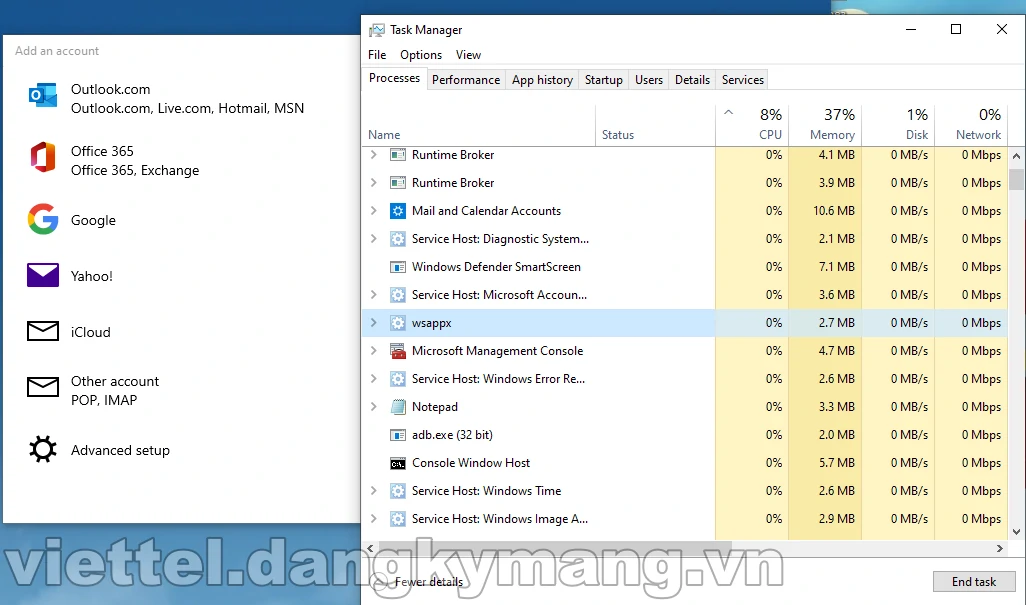The width and height of the screenshot is (1026, 605).
Task: Expand the Microsoft Management Console process
Action: point(374,351)
